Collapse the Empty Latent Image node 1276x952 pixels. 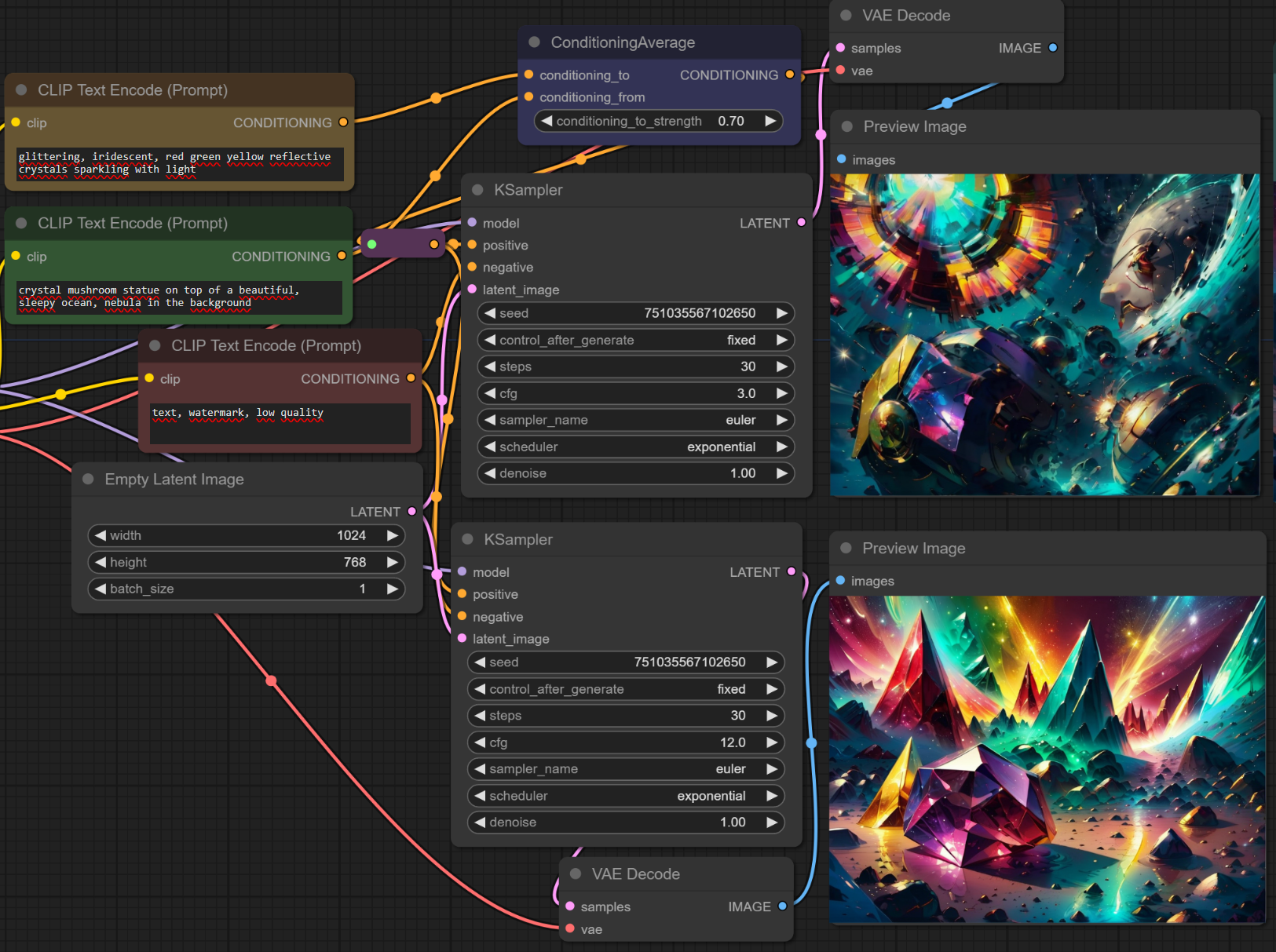[88, 480]
